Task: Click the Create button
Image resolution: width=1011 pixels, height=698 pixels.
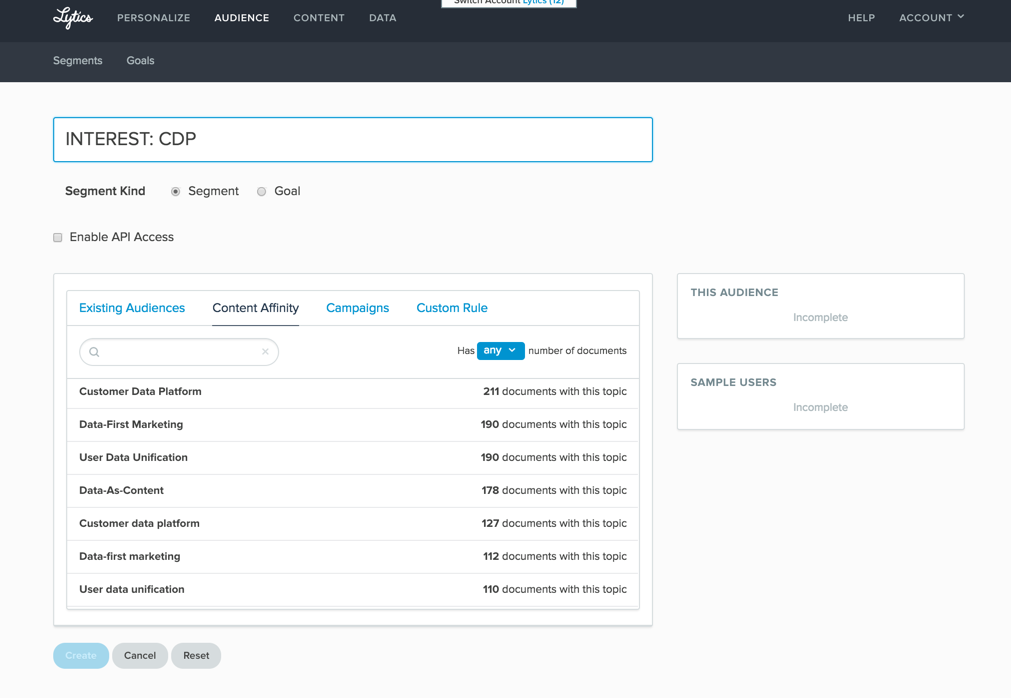Action: (x=81, y=655)
